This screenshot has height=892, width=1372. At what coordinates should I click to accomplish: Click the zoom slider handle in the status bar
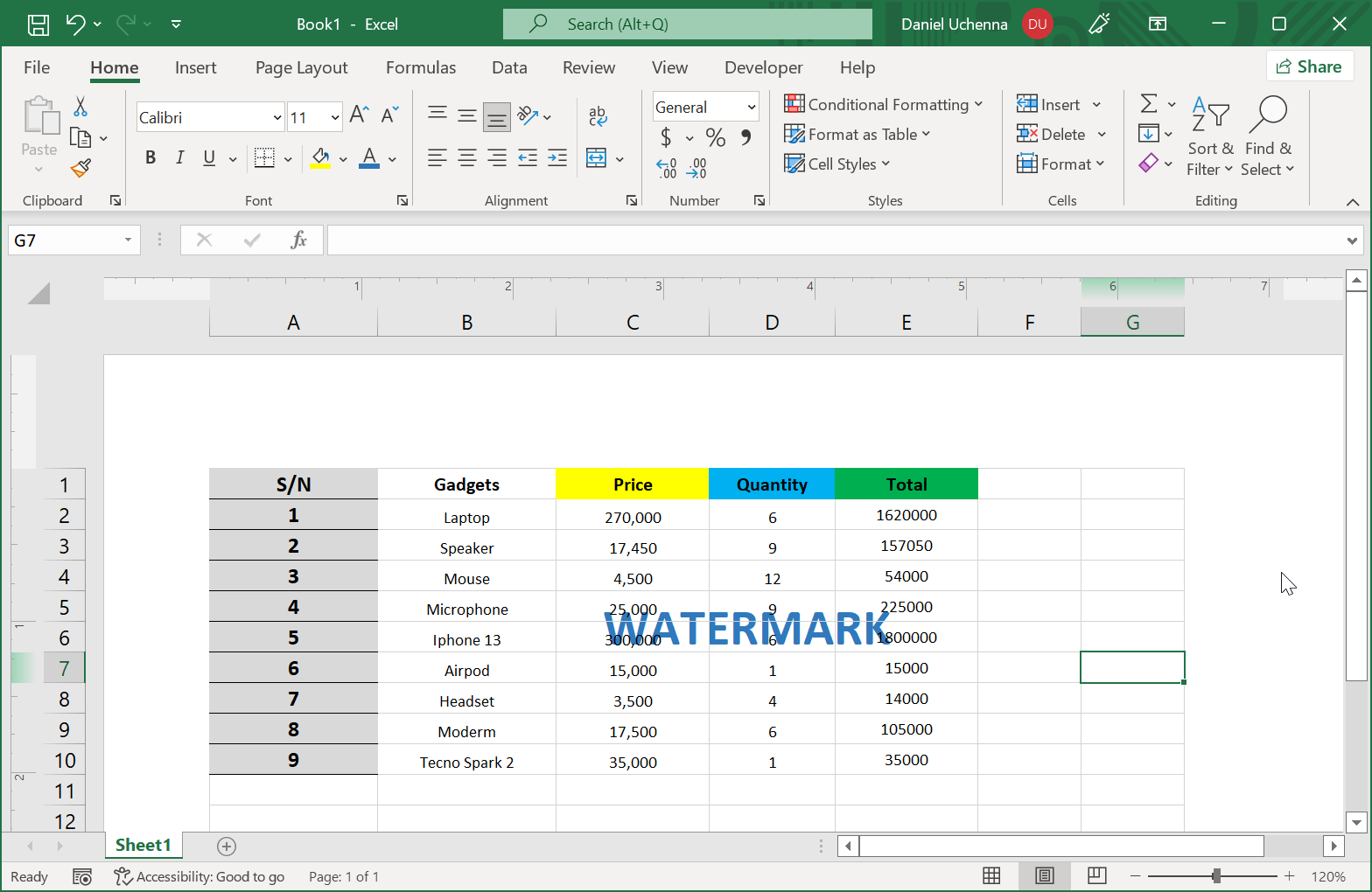(x=1216, y=875)
